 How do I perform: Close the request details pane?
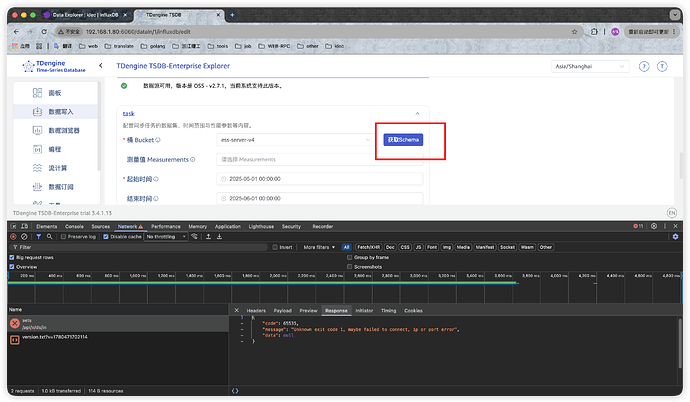(237, 311)
